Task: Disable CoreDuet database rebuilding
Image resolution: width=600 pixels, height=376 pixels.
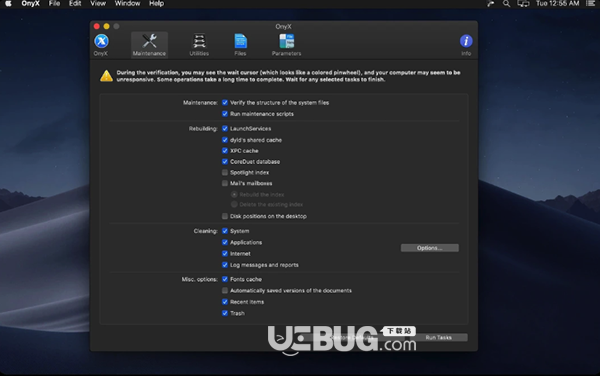Action: click(225, 161)
